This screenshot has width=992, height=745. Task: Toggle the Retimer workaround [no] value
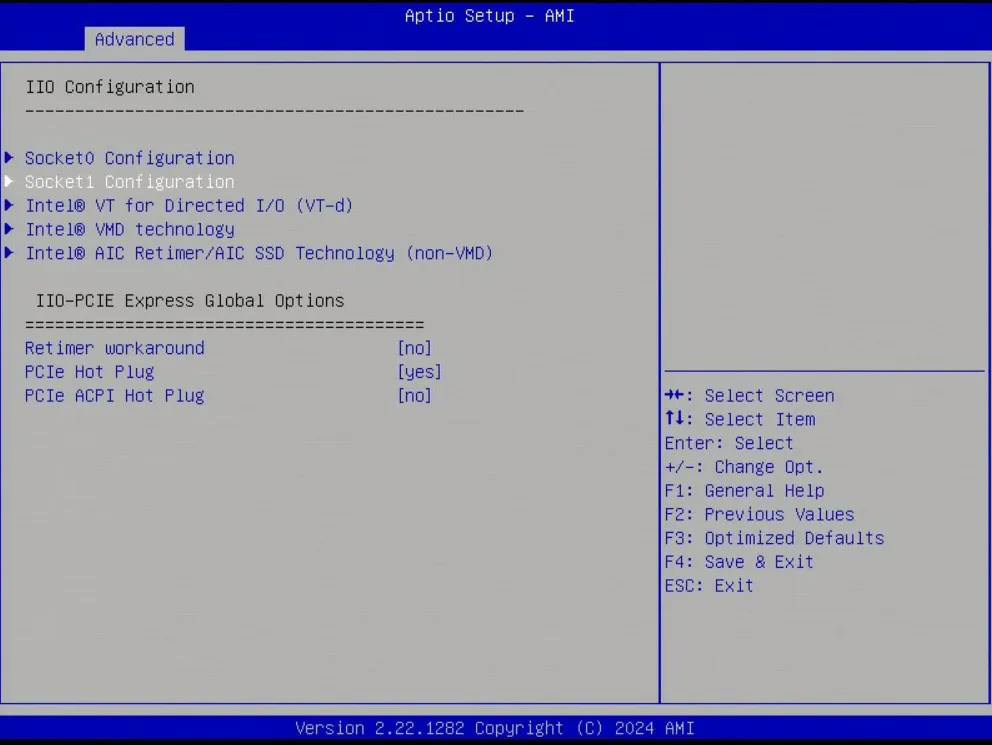414,347
